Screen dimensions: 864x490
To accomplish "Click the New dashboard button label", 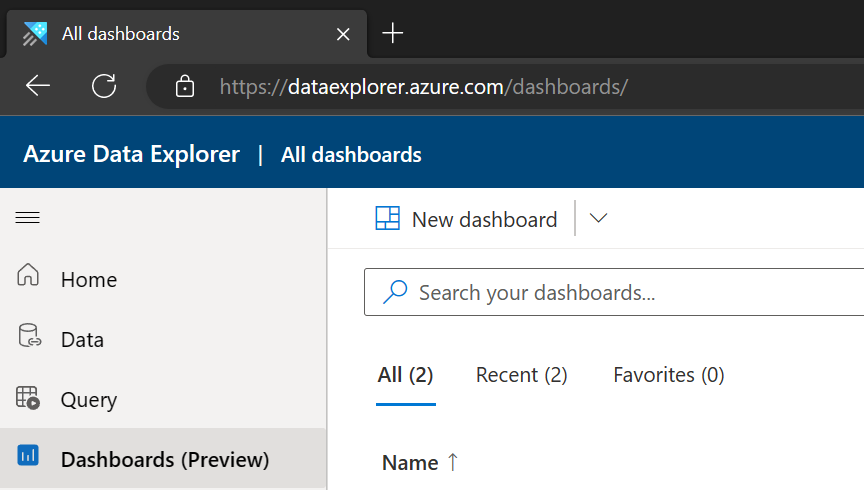I will pyautogui.click(x=485, y=219).
